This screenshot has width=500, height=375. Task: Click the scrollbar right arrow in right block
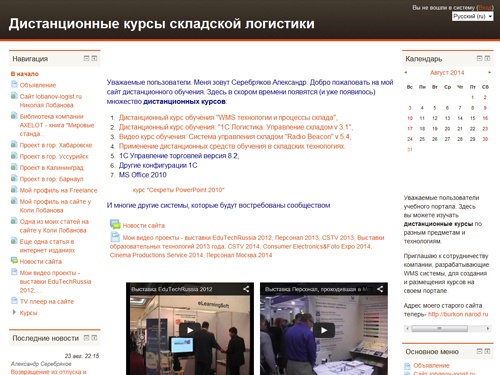tap(488, 328)
